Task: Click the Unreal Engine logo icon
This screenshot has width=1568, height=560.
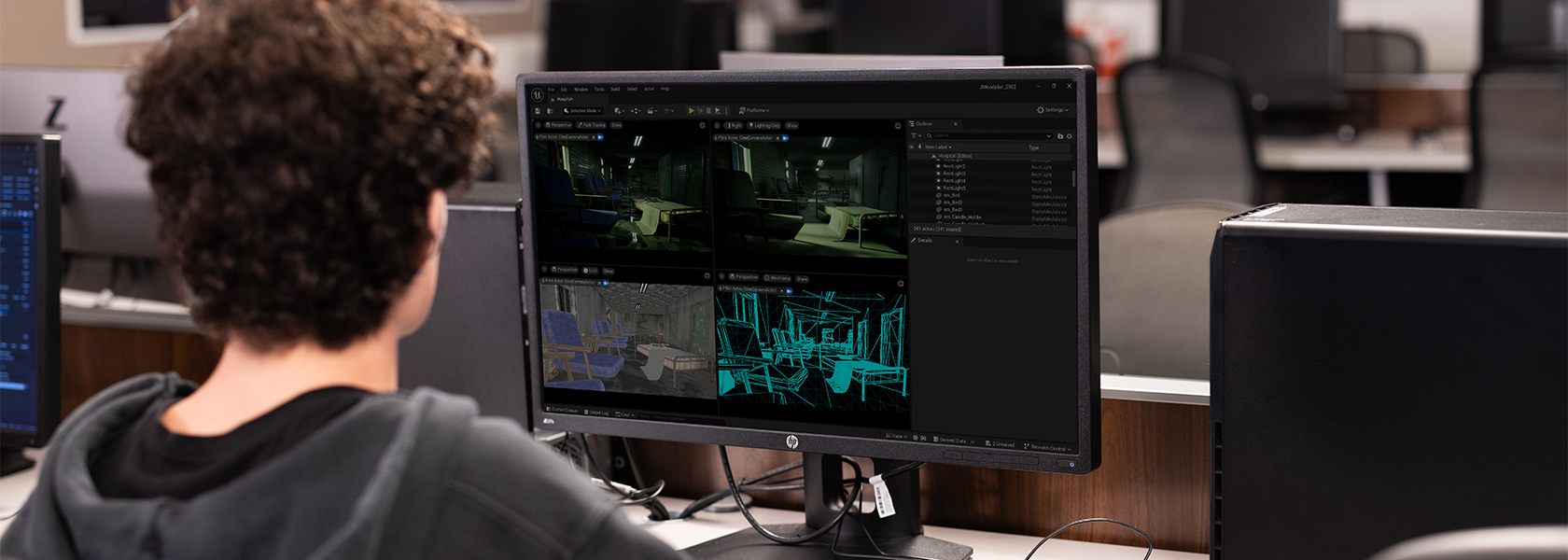Action: point(538,95)
